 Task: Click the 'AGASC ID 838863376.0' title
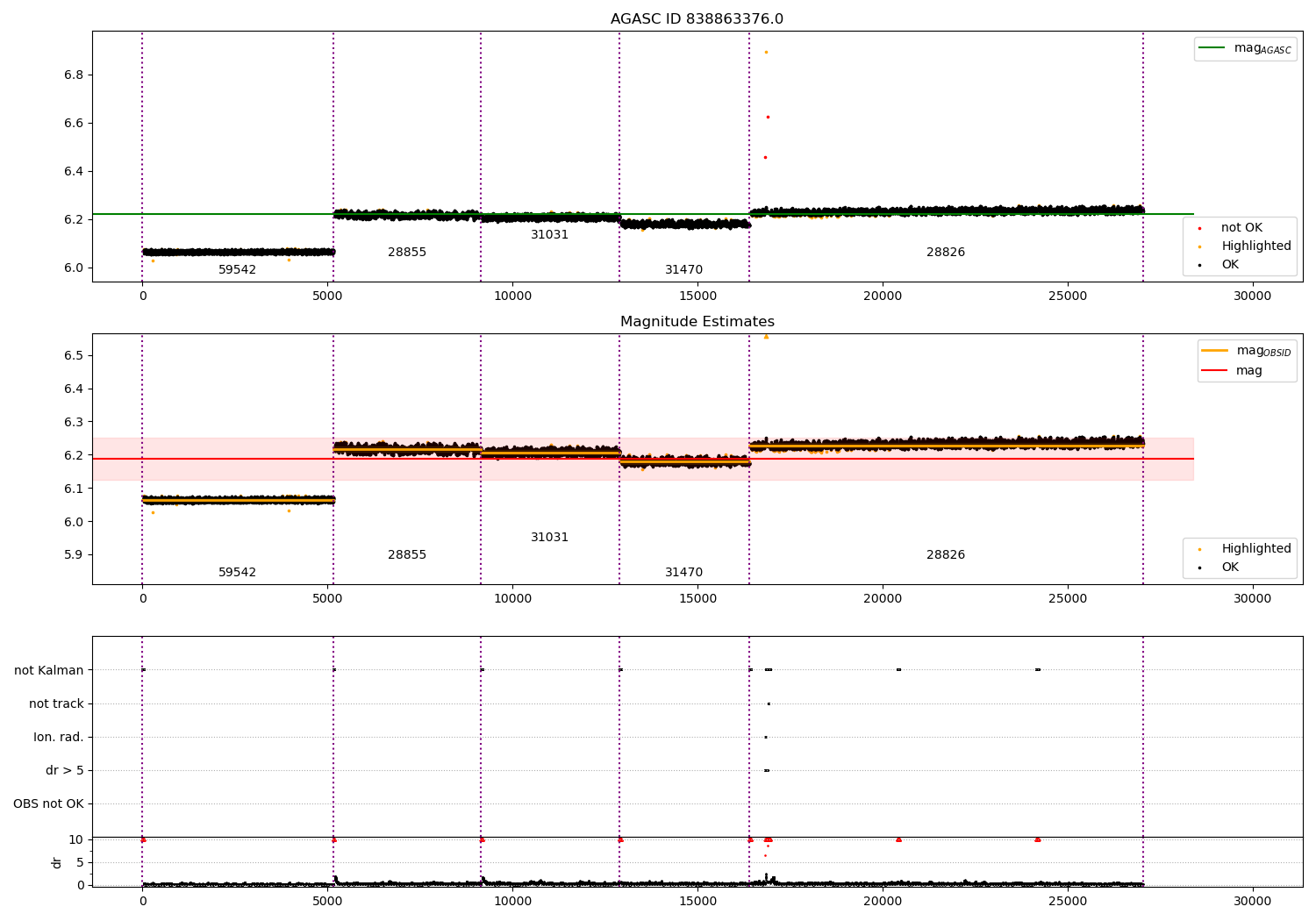pos(697,19)
